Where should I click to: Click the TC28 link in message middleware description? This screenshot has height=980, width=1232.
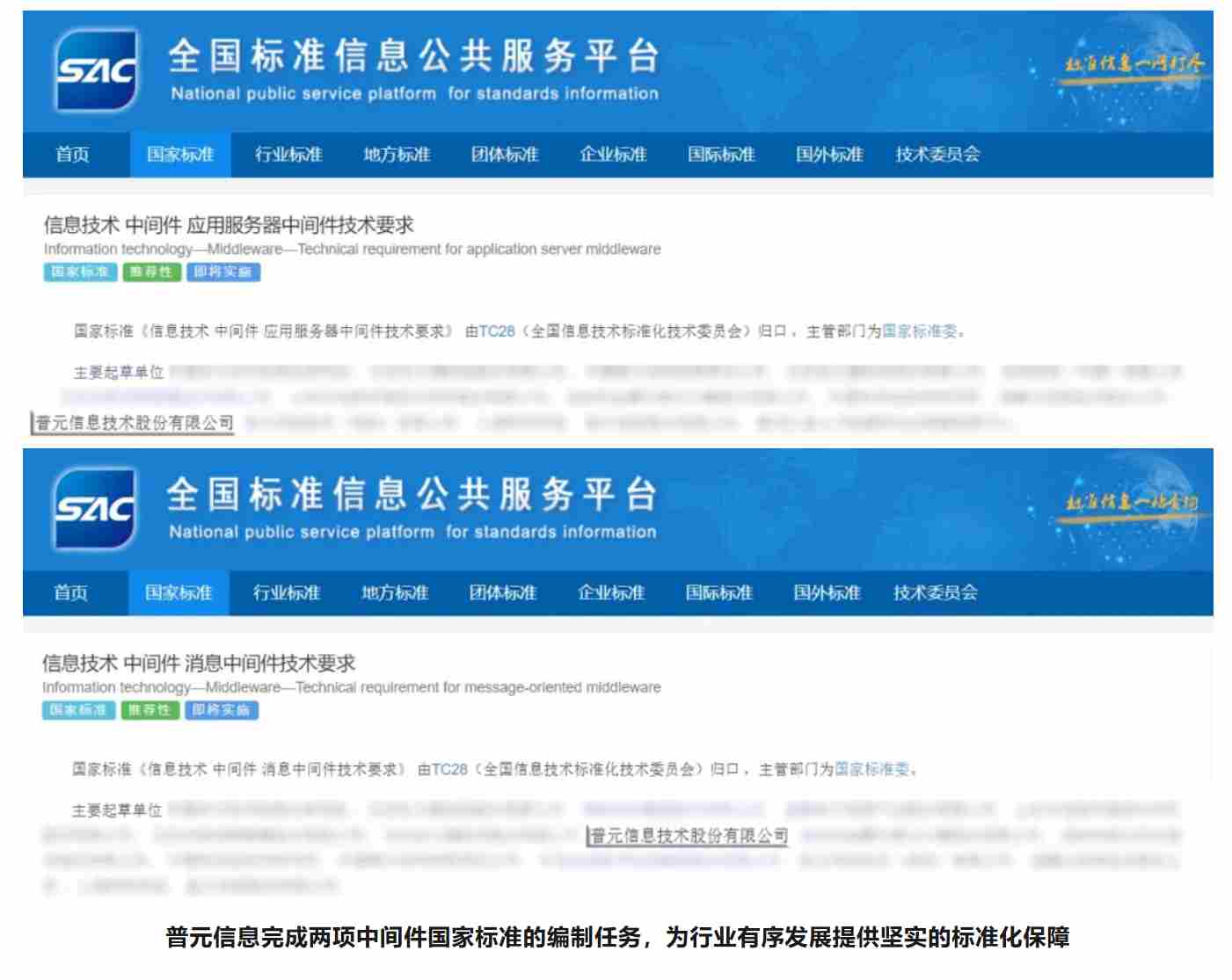(x=449, y=770)
